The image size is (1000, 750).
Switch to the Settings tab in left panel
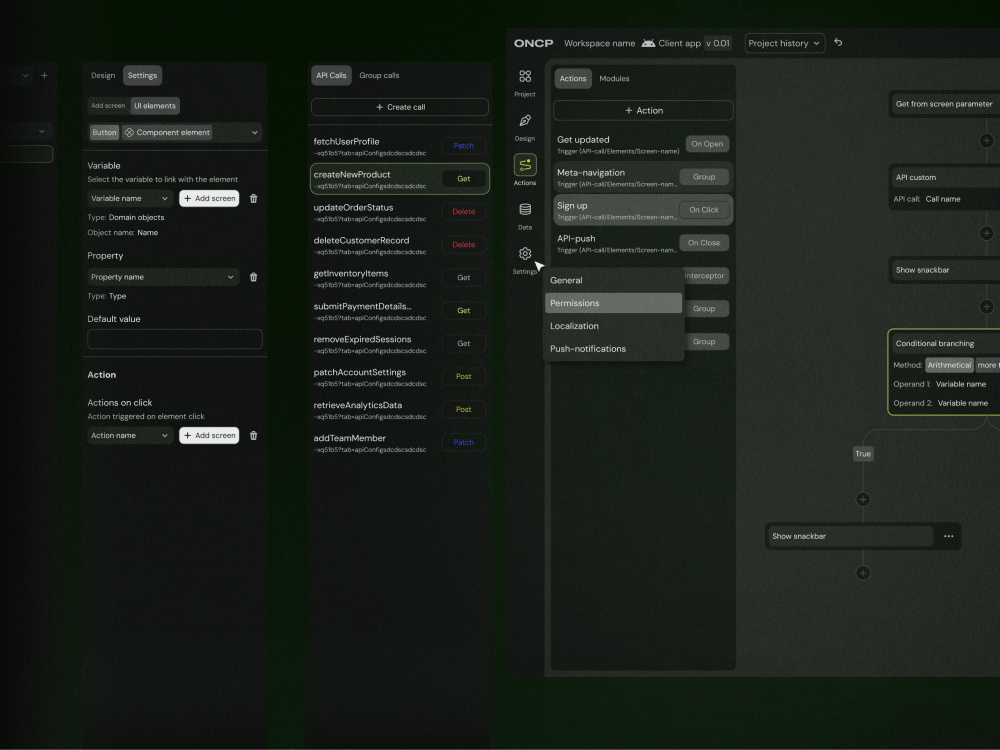click(x=142, y=75)
